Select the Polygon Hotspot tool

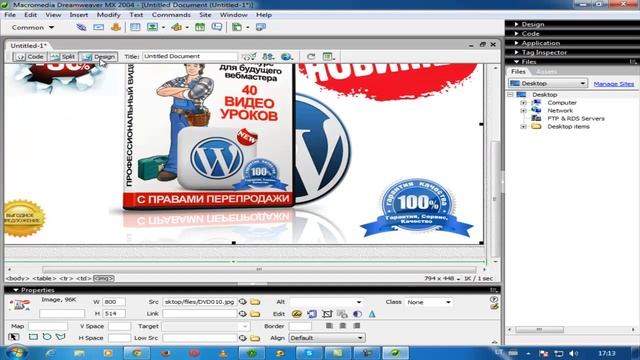(x=60, y=337)
